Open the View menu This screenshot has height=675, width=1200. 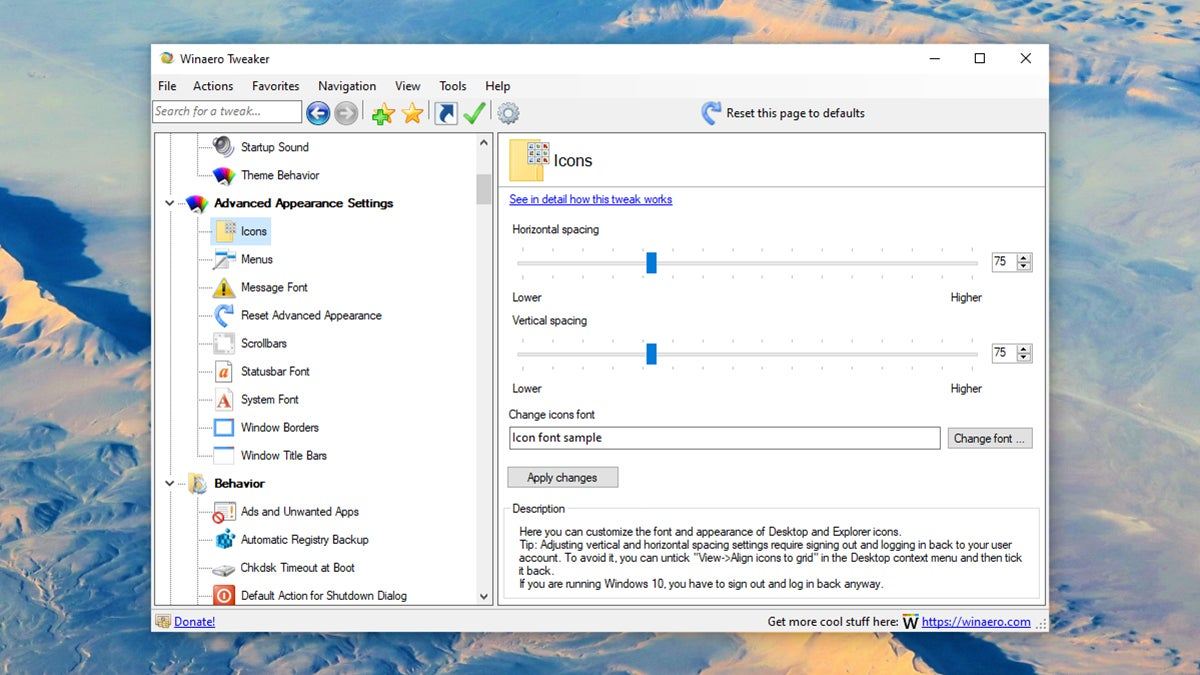408,86
